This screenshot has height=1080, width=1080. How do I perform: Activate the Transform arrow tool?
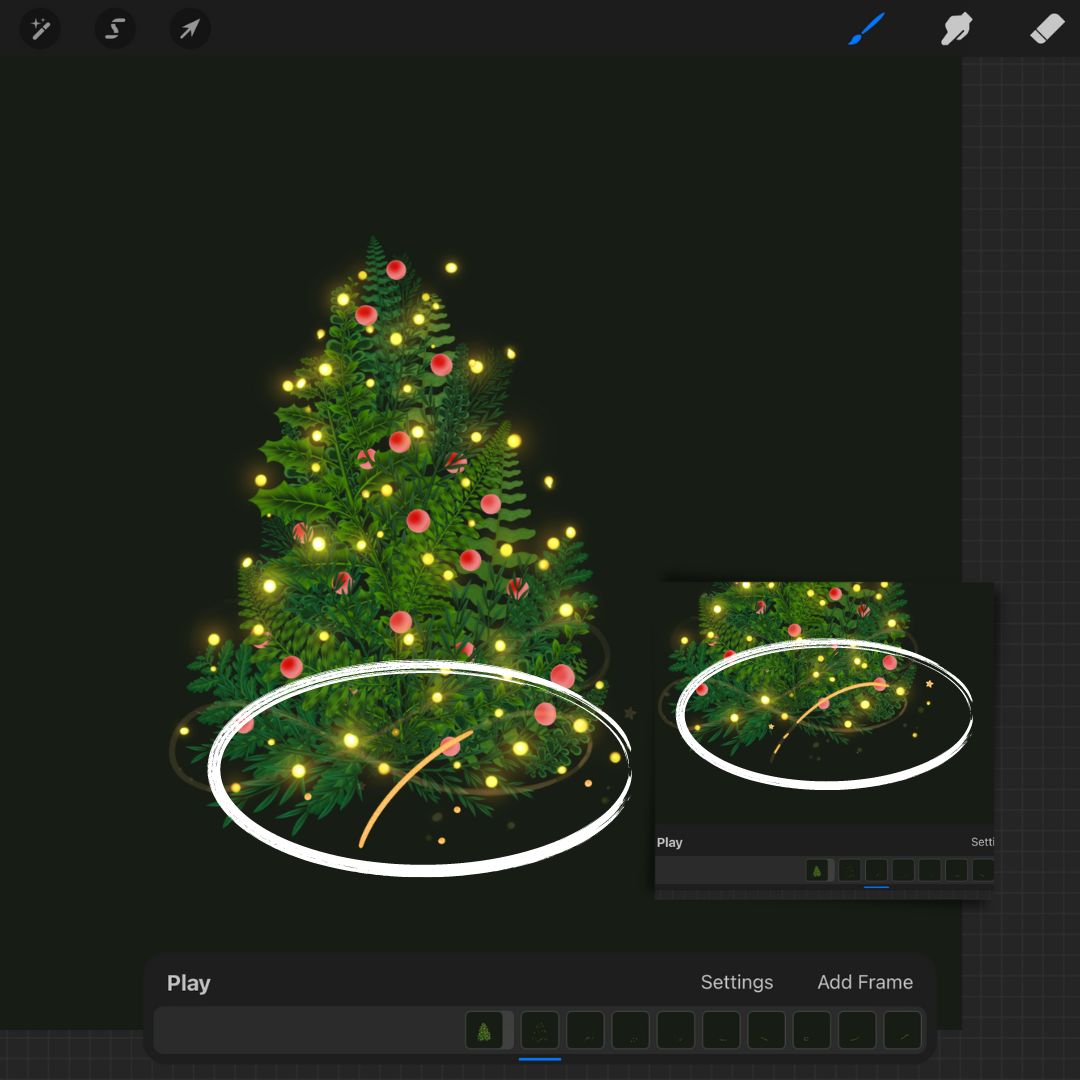tap(189, 29)
